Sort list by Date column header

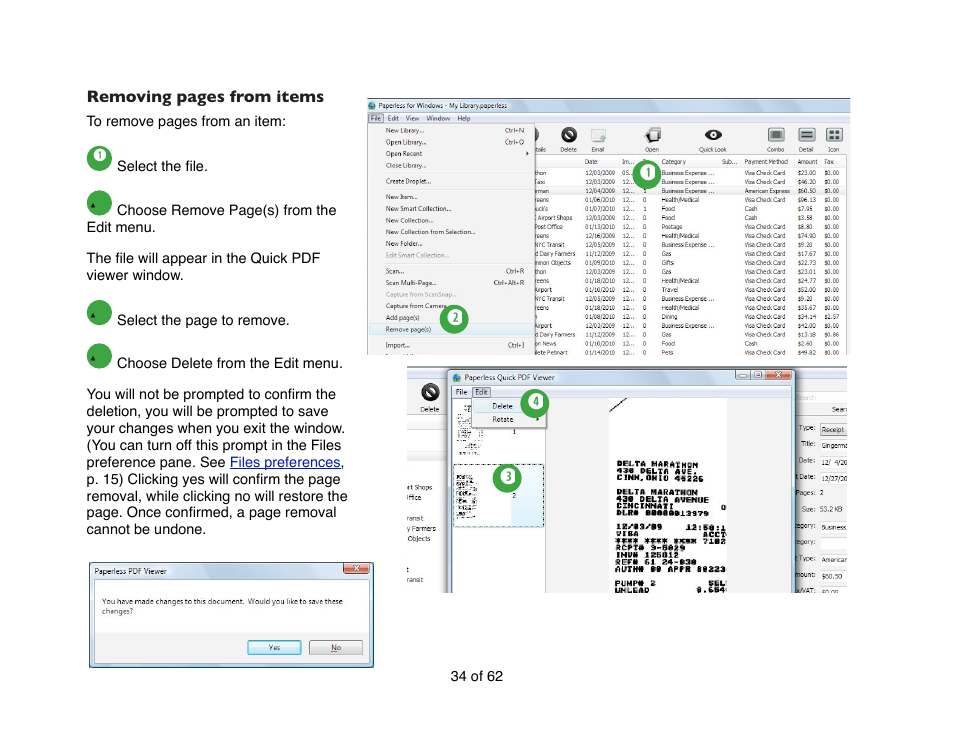[601, 162]
